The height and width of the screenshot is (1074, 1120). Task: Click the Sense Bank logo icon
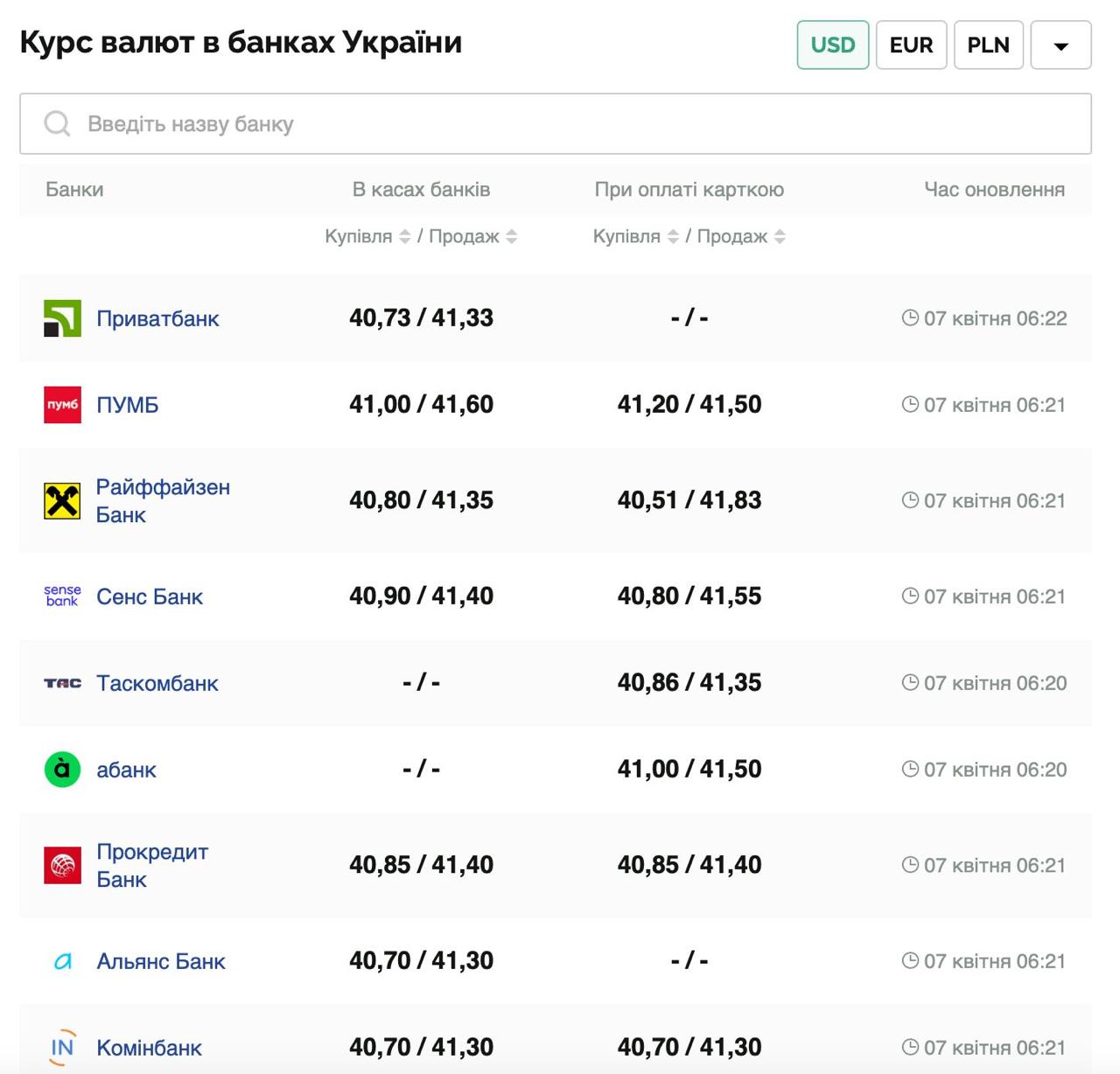coord(62,596)
